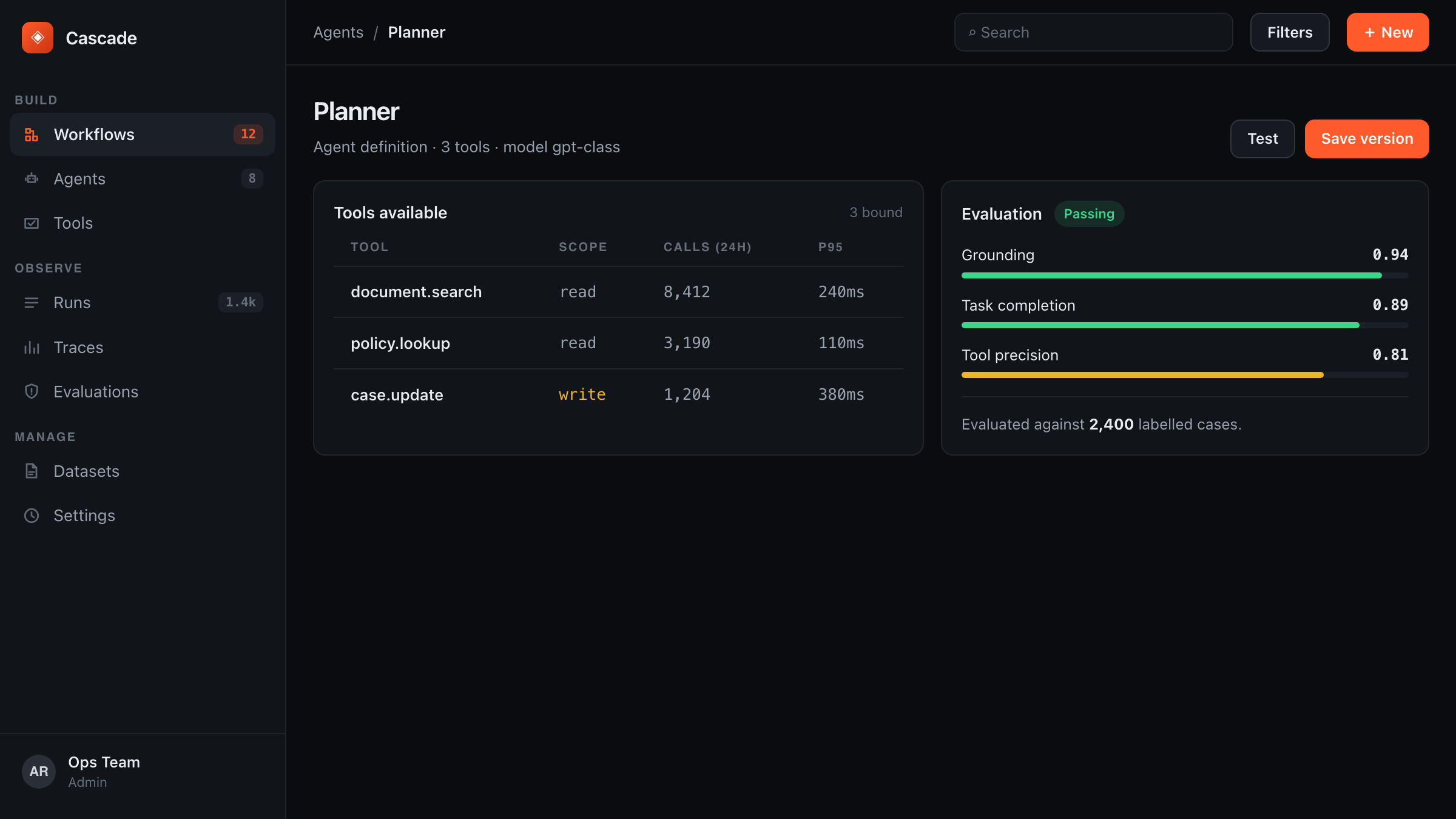The height and width of the screenshot is (819, 1456).
Task: Click the SCOPE column header
Action: pos(582,247)
